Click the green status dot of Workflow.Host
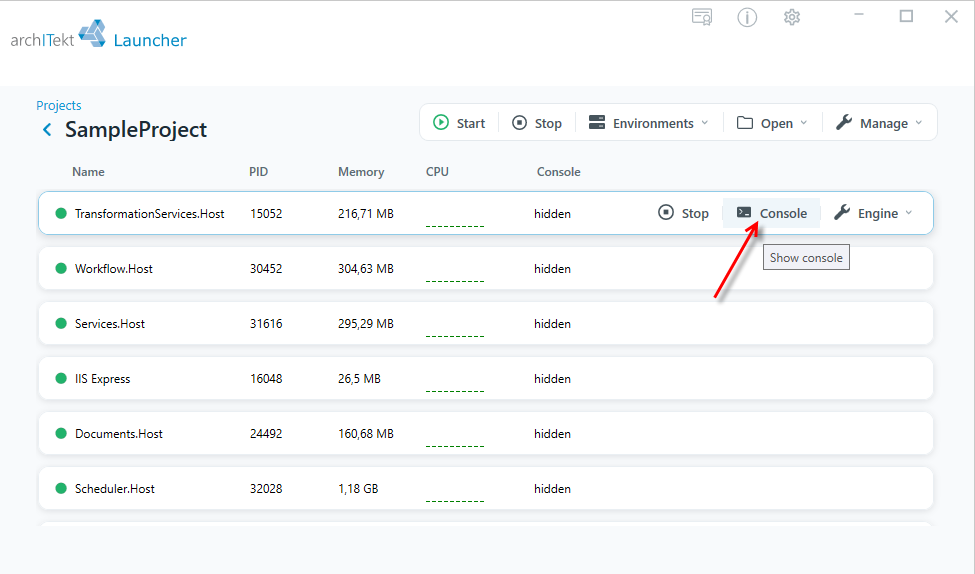The width and height of the screenshot is (975, 574). pyautogui.click(x=61, y=269)
